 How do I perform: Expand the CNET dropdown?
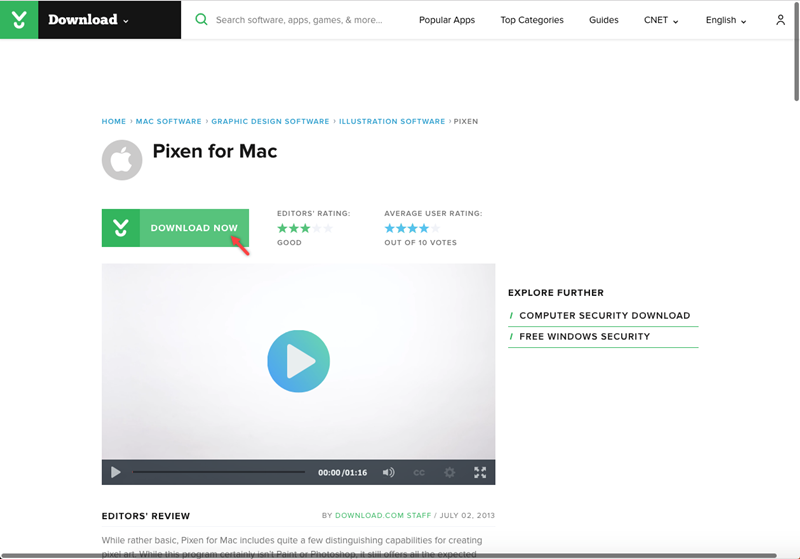661,20
